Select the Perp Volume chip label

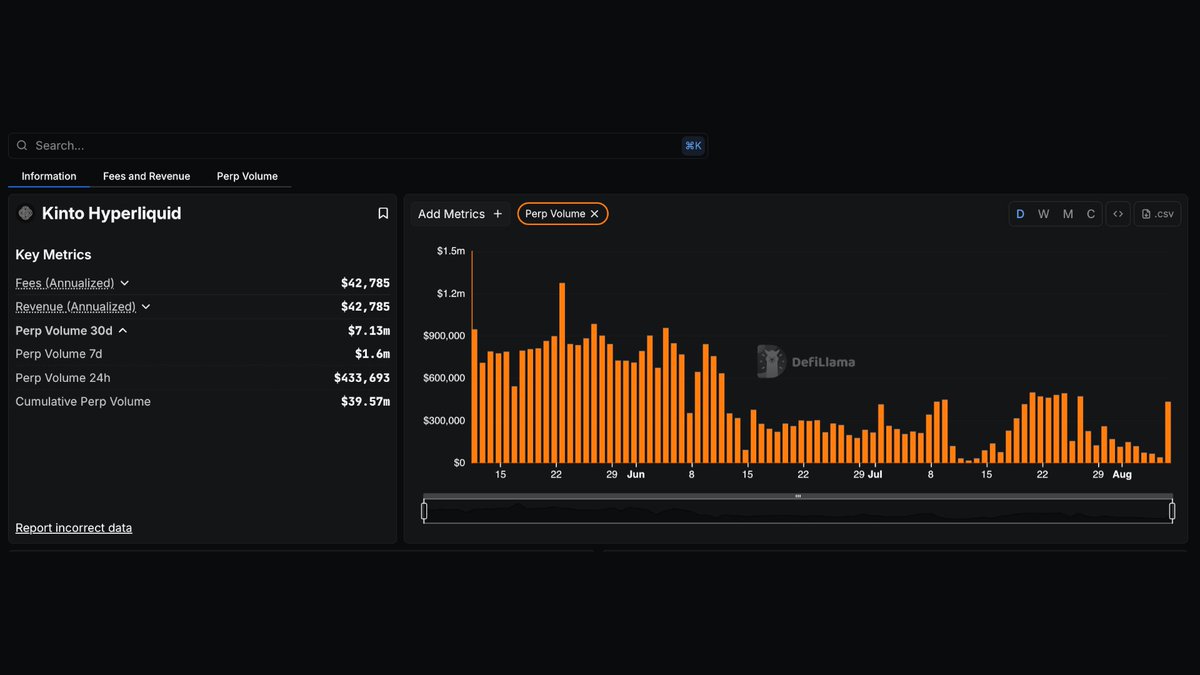pos(555,214)
